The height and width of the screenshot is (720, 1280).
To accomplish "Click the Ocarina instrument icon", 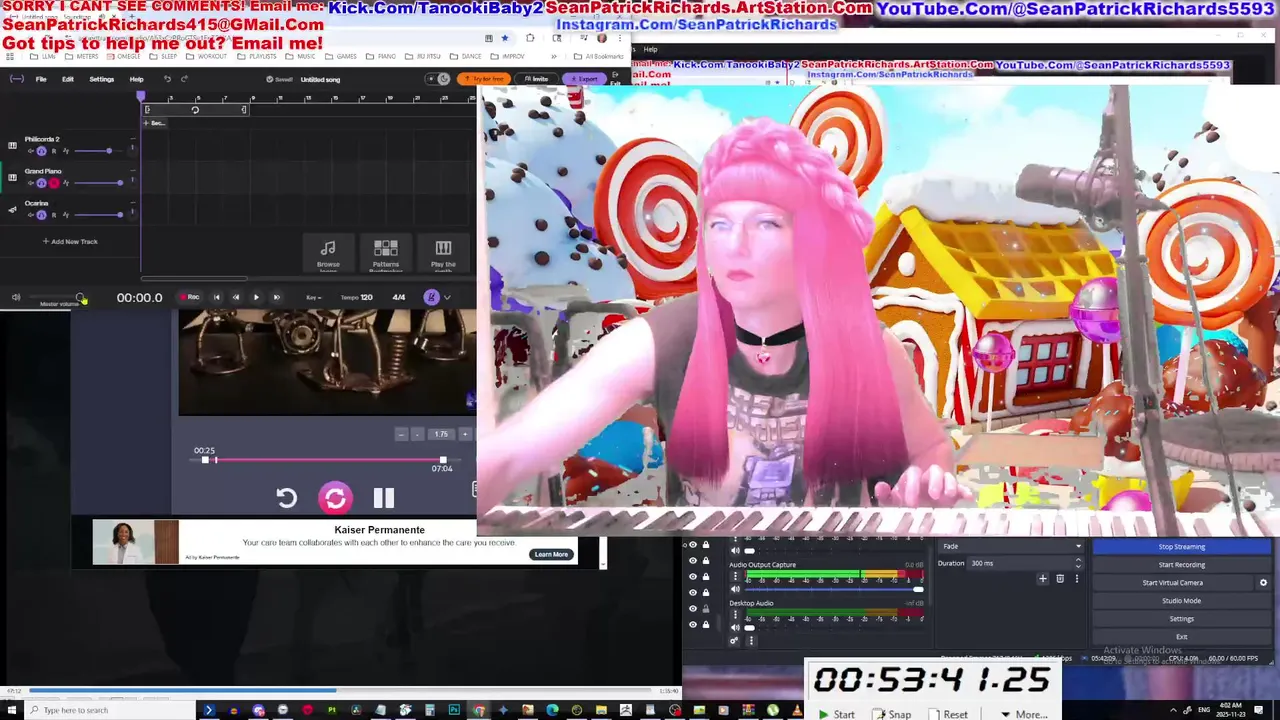I will pyautogui.click(x=12, y=209).
